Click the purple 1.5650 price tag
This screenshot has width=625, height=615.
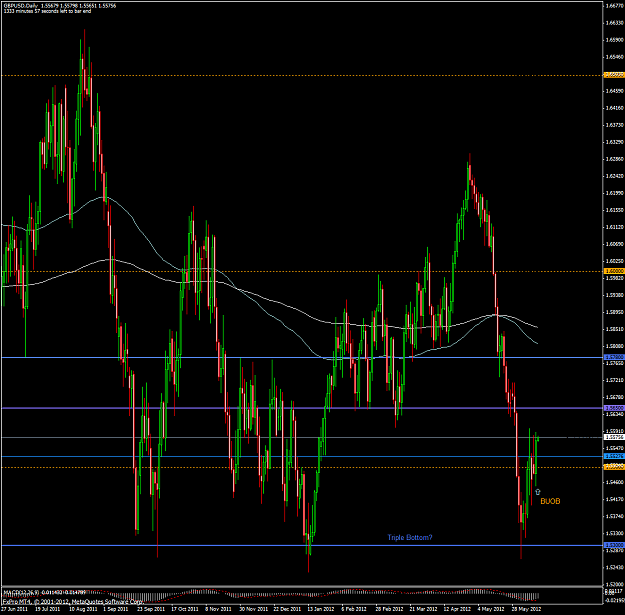point(614,408)
